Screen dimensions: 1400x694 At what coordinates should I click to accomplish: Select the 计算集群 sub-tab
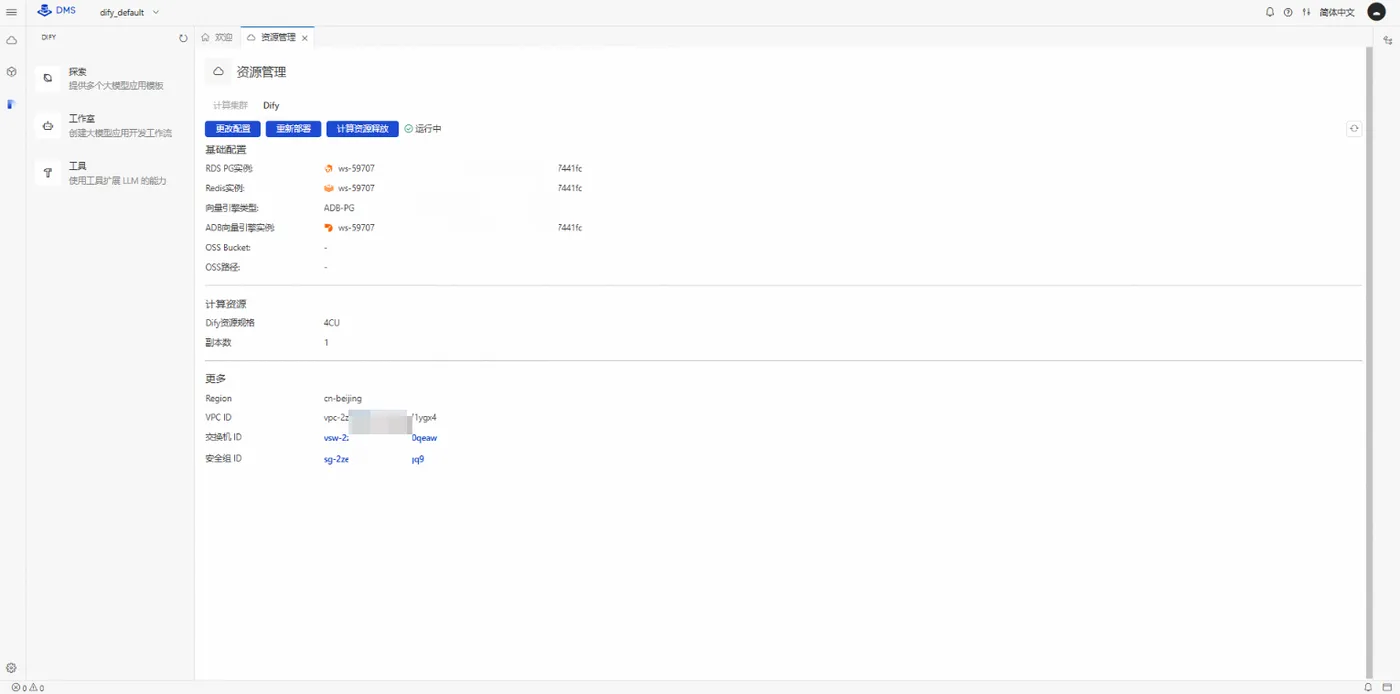click(230, 105)
